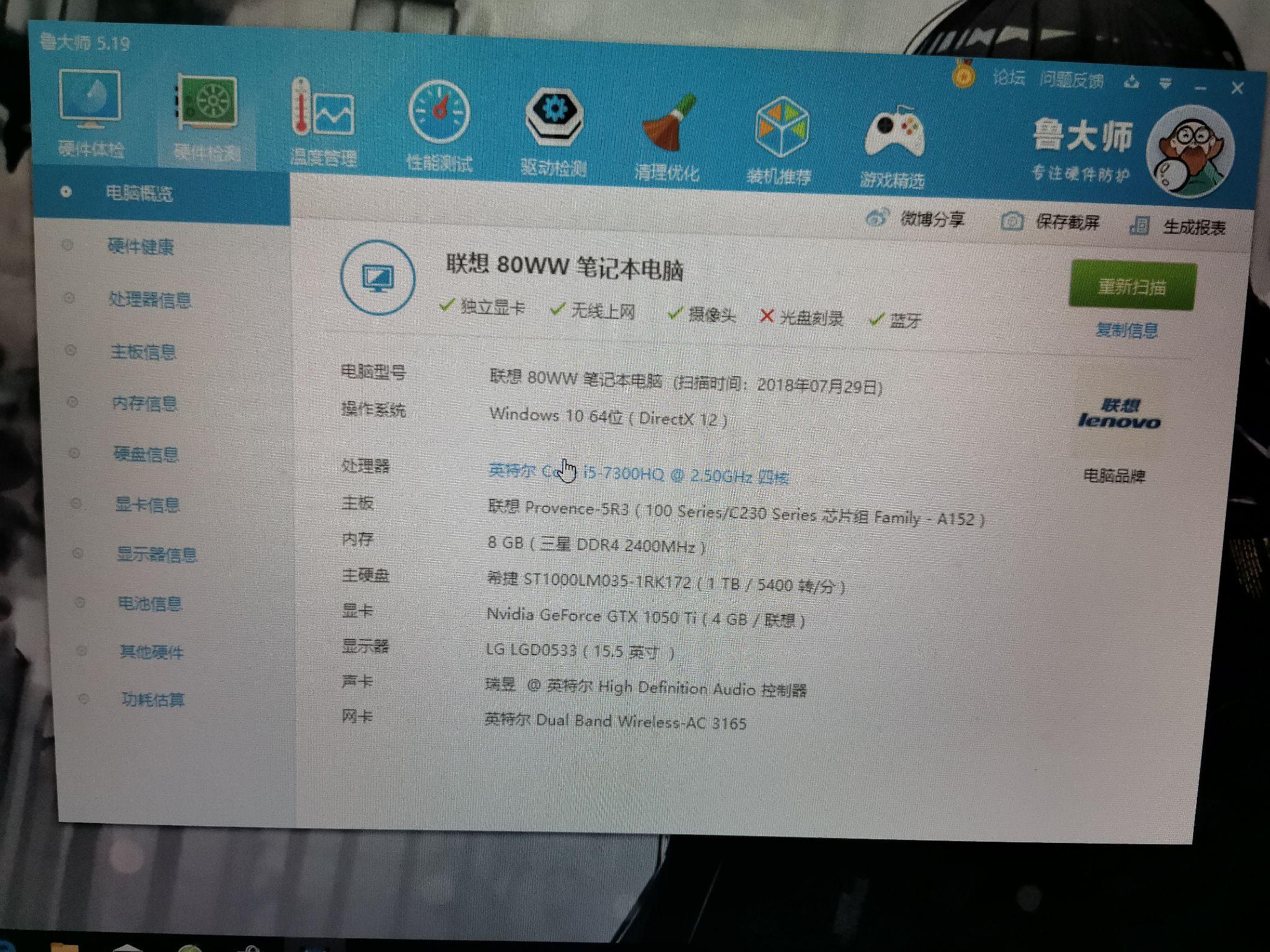This screenshot has width=1270, height=952.
Task: Click 保存截屏 save screenshot
Action: pyautogui.click(x=1050, y=222)
